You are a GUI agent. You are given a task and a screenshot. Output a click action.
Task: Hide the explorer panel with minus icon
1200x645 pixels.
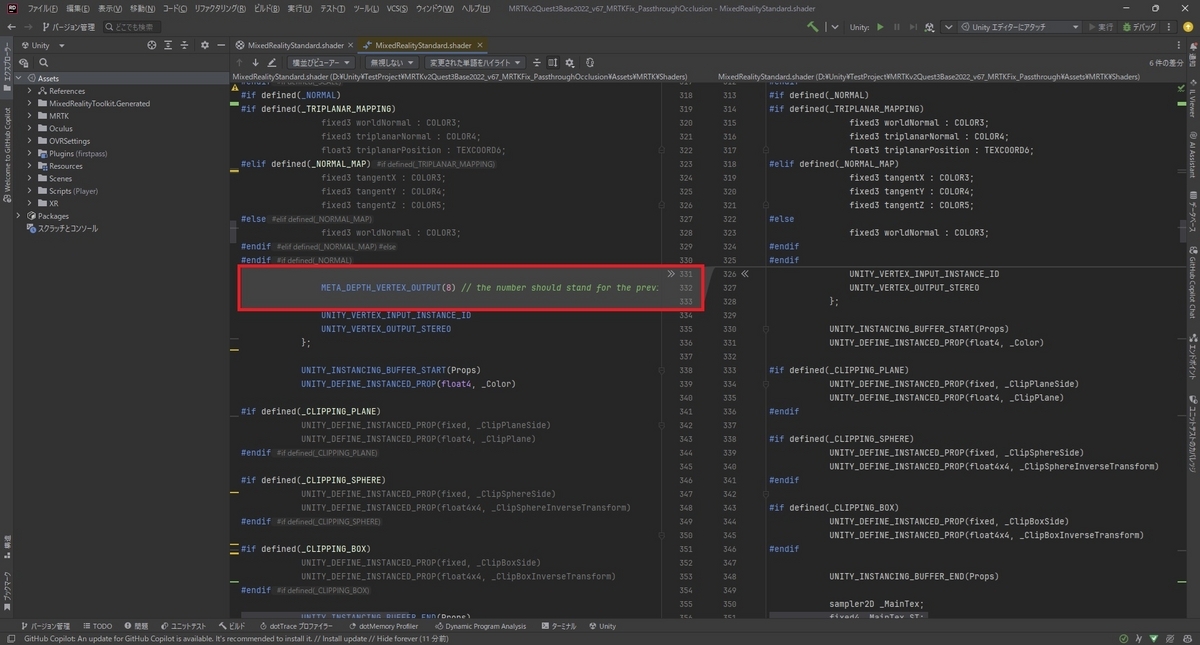tap(221, 45)
